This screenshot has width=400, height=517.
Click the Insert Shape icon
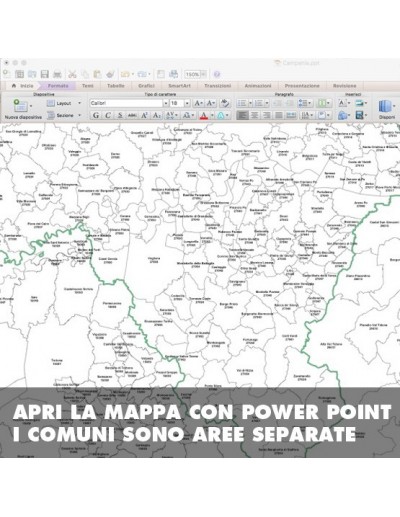pos(342,115)
